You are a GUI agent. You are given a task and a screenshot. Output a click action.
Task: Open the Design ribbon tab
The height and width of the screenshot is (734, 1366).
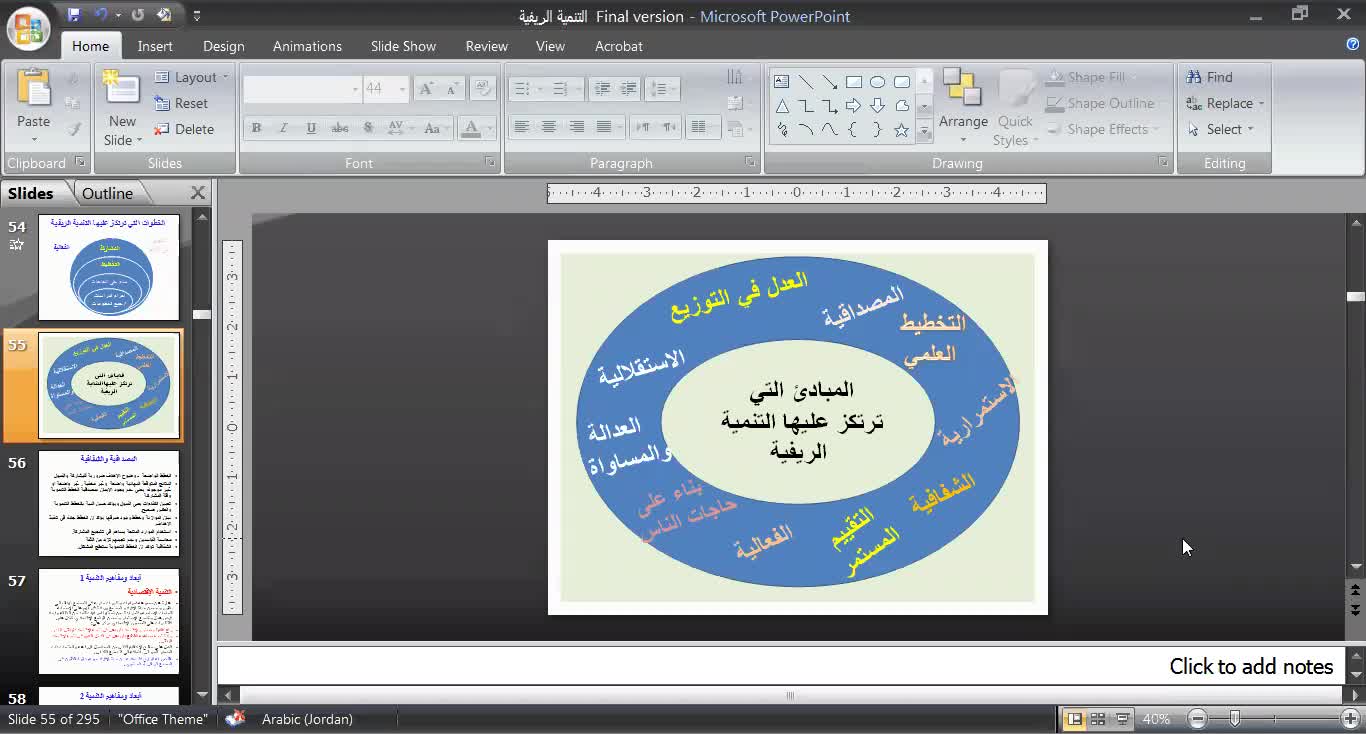pos(223,46)
